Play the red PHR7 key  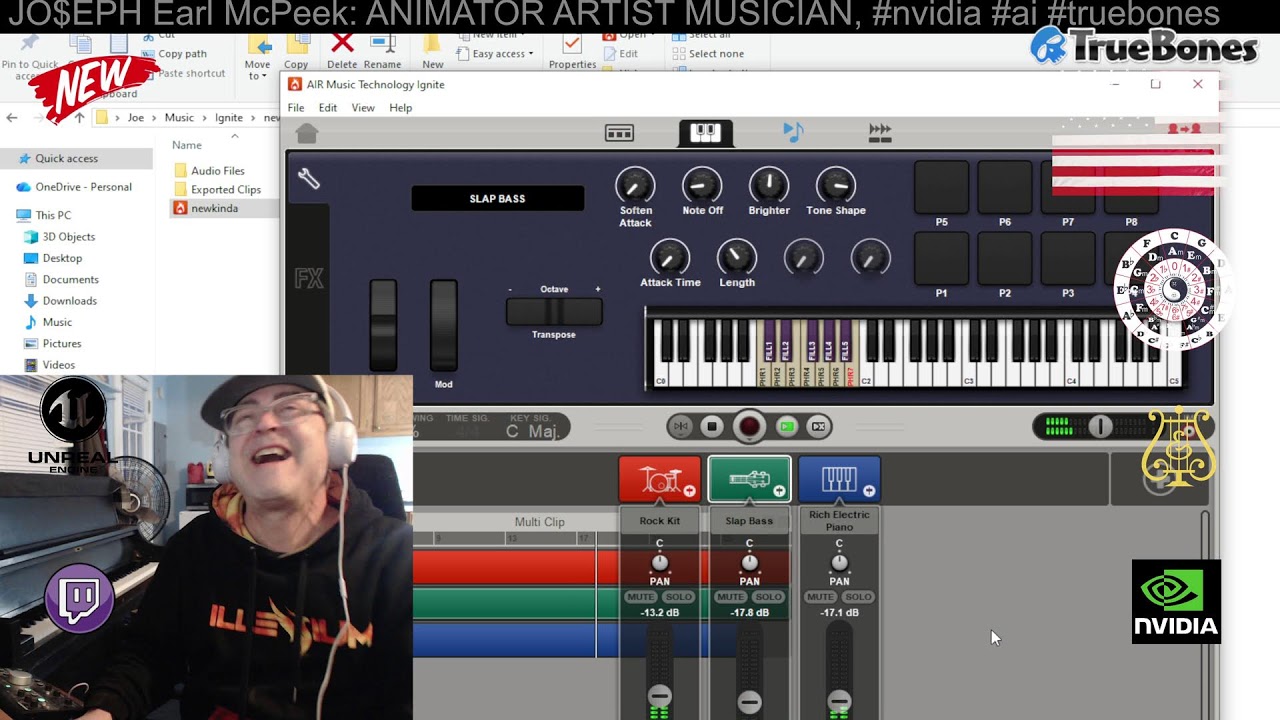tap(851, 376)
